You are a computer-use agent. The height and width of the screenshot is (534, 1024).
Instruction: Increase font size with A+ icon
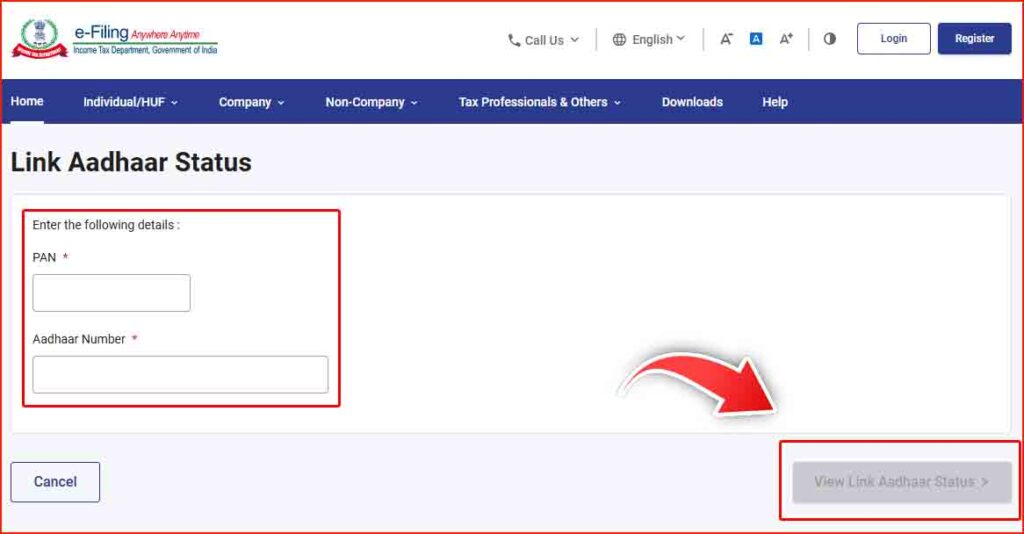786,39
